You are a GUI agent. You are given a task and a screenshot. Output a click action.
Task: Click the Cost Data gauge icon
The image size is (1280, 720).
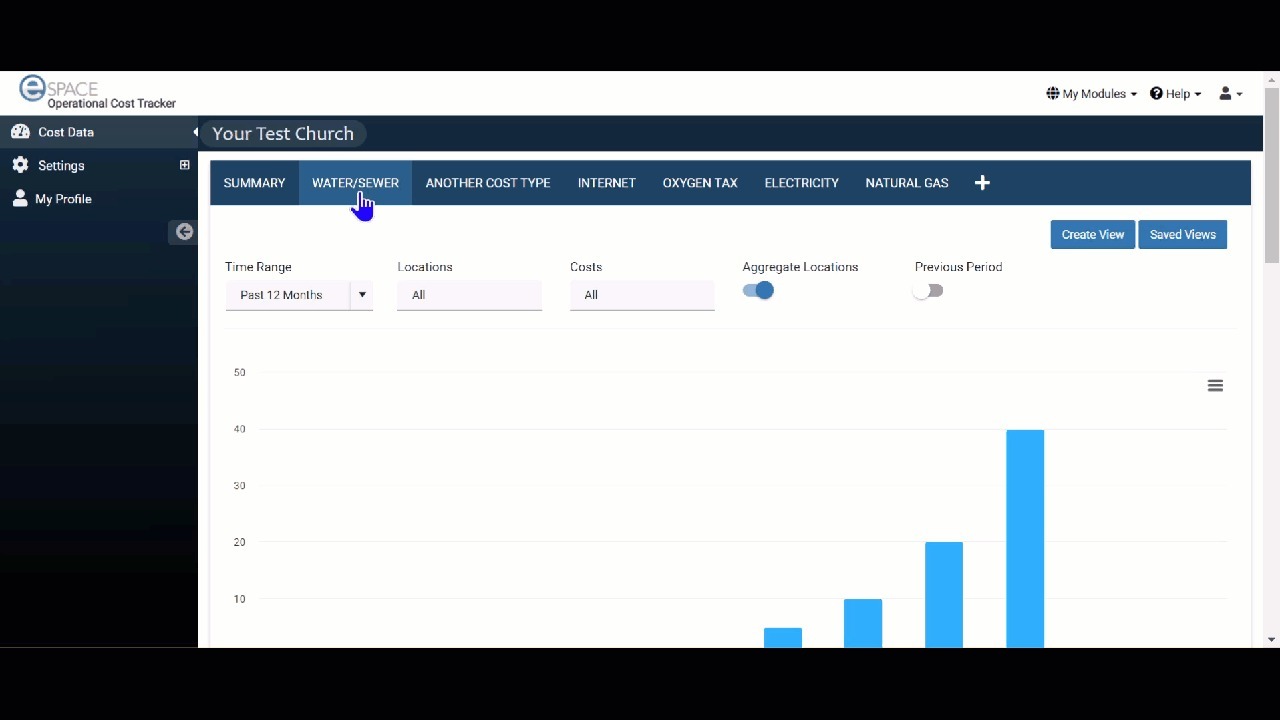click(x=20, y=132)
